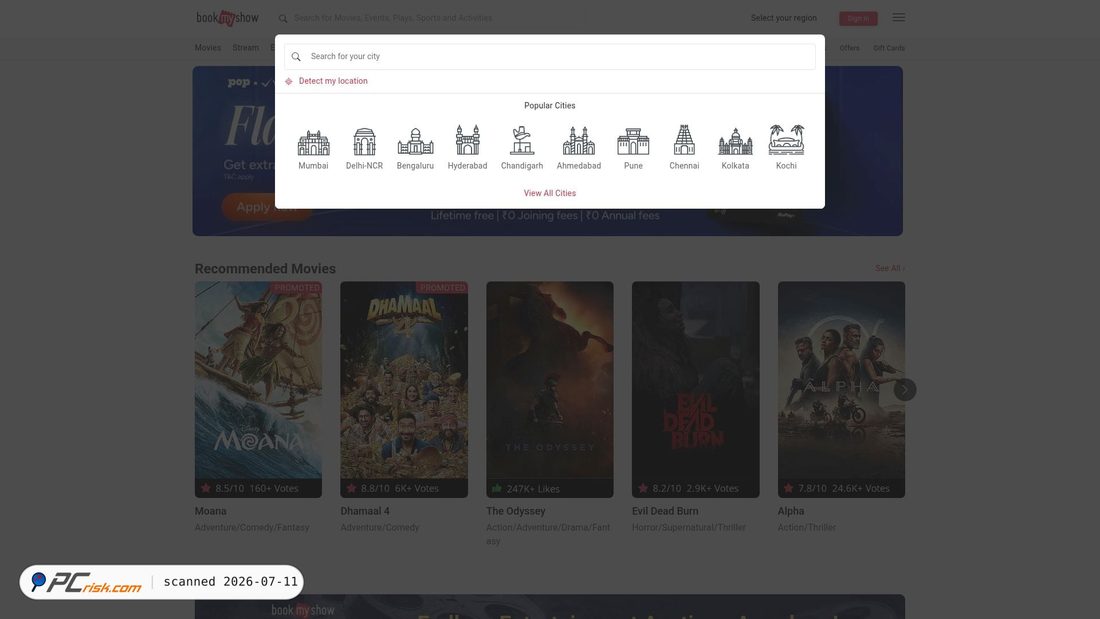Image resolution: width=1100 pixels, height=619 pixels.
Task: Choose the Delhi-NCR city icon
Action: tap(364, 142)
